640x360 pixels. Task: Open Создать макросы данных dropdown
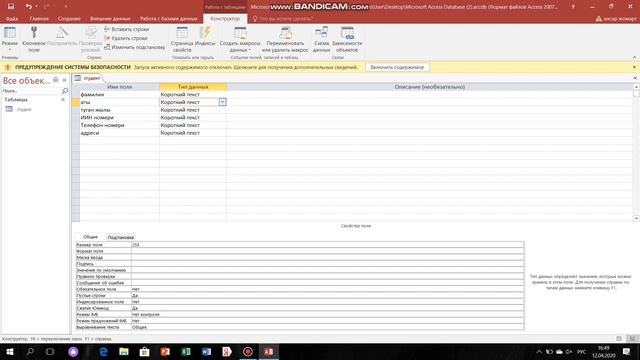[x=240, y=39]
